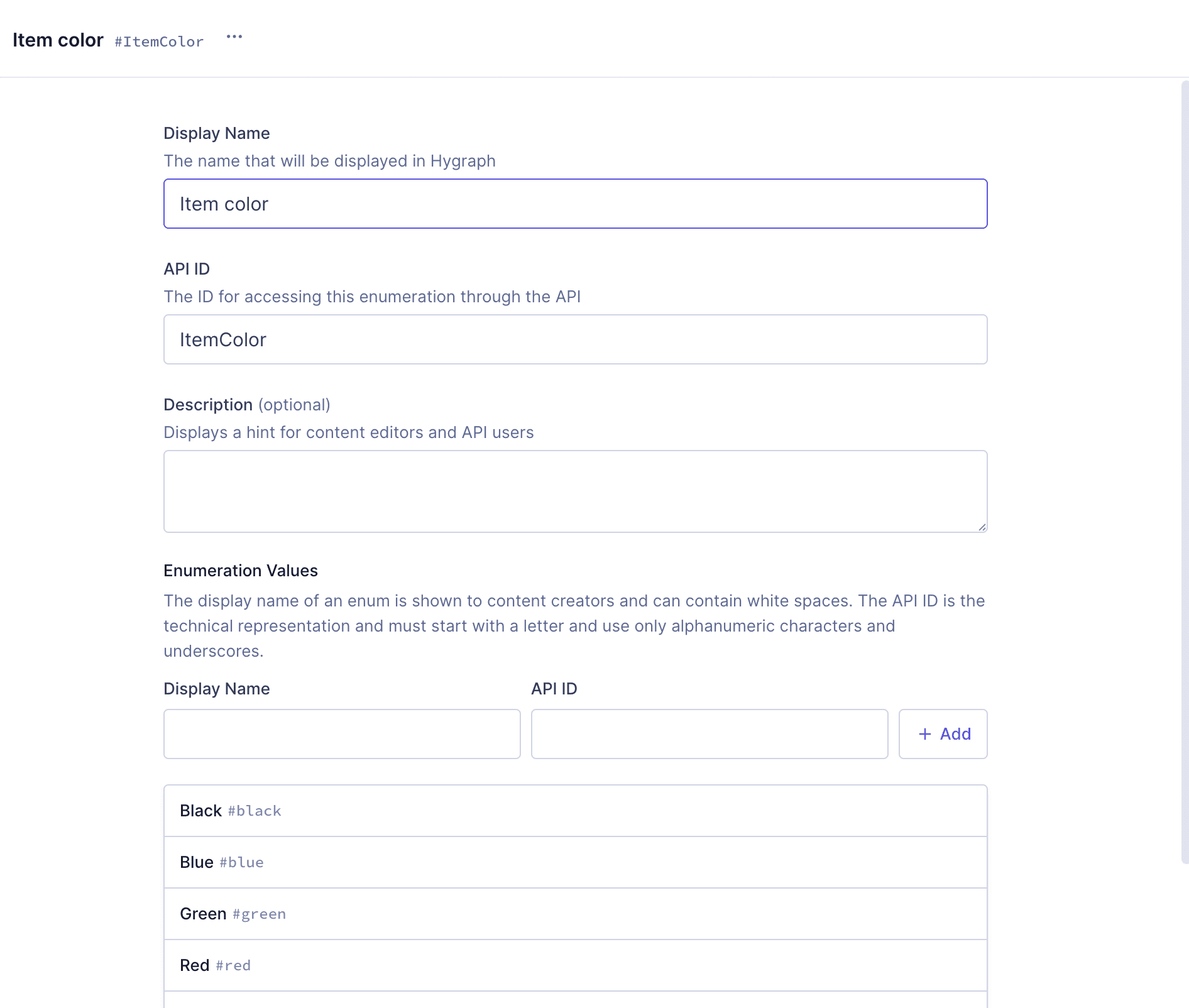This screenshot has width=1189, height=1008.
Task: Click the #red API ID label
Action: [x=233, y=966]
